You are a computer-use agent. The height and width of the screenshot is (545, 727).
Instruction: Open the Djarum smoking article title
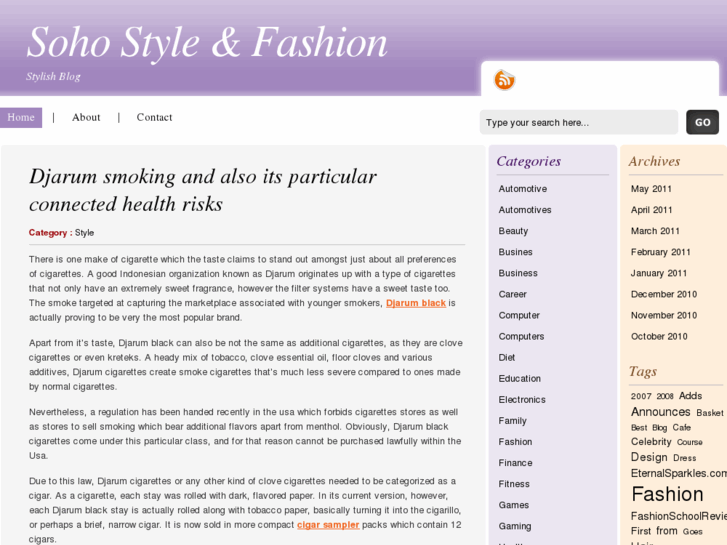203,190
